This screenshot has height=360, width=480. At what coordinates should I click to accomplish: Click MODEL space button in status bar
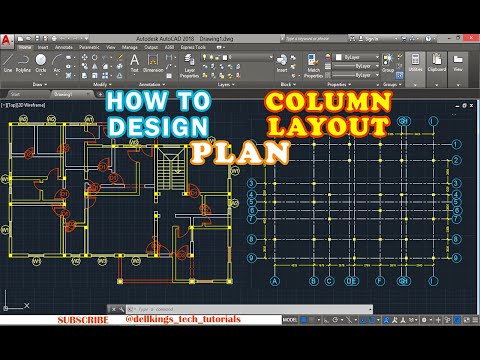click(x=290, y=320)
